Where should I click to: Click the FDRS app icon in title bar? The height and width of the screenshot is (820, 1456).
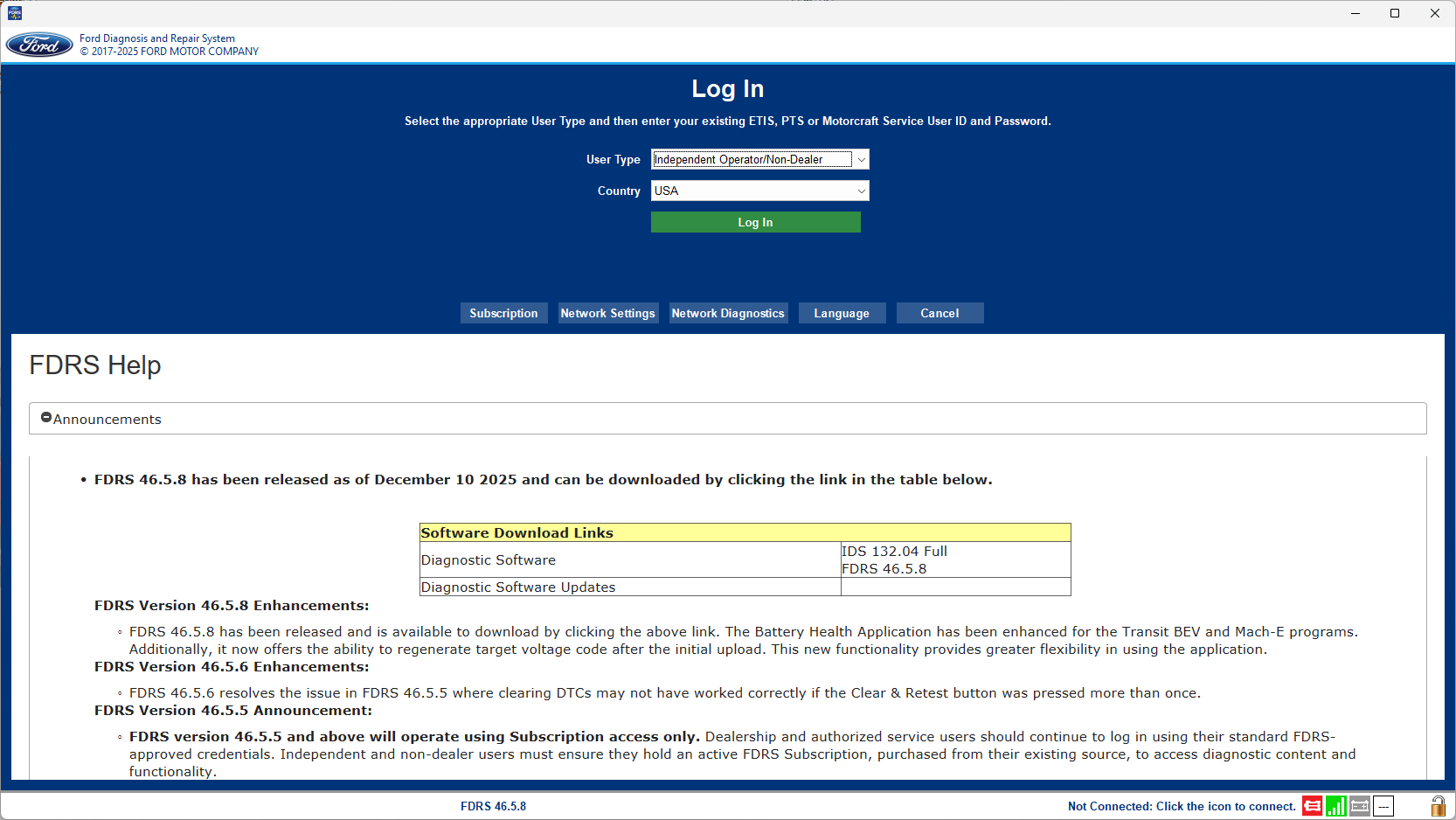point(15,13)
